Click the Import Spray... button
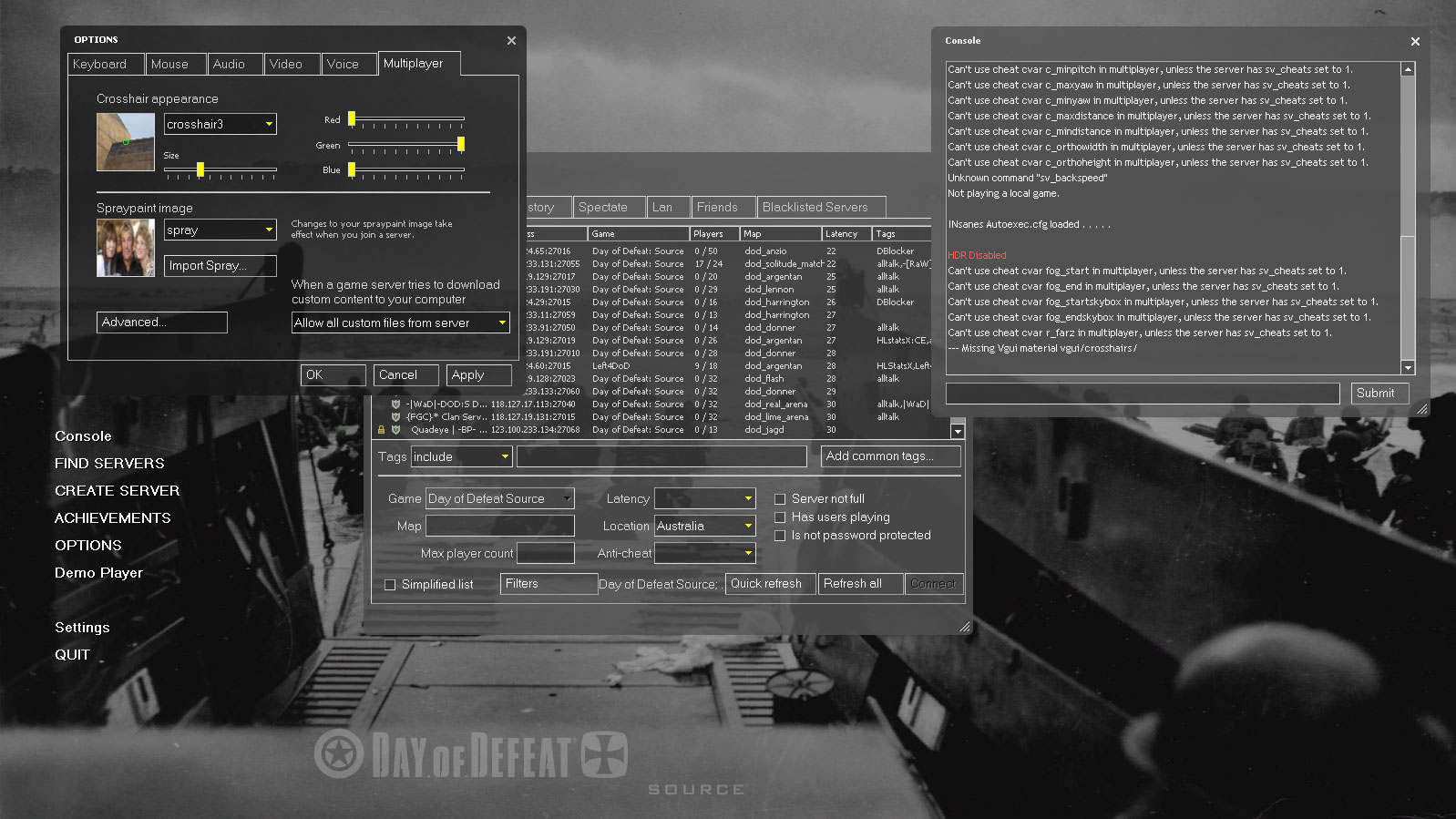The width and height of the screenshot is (1456, 819). pyautogui.click(x=220, y=266)
